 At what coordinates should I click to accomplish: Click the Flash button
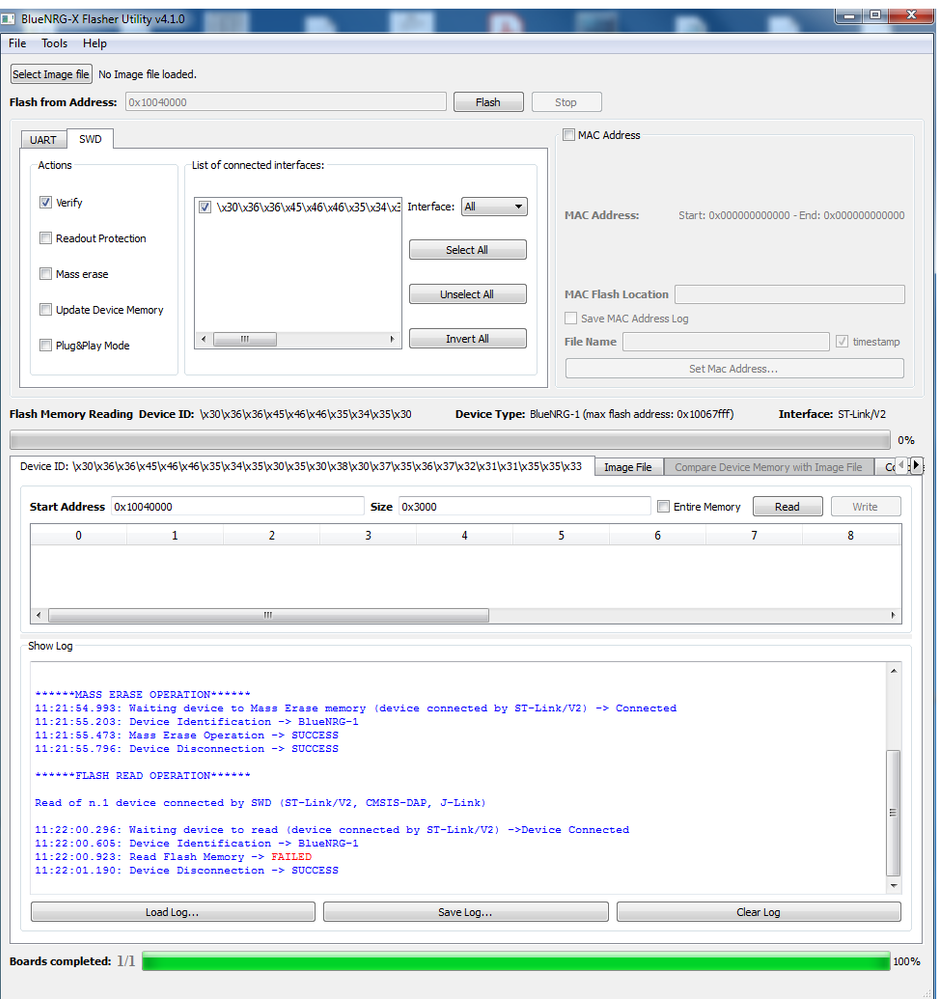488,102
